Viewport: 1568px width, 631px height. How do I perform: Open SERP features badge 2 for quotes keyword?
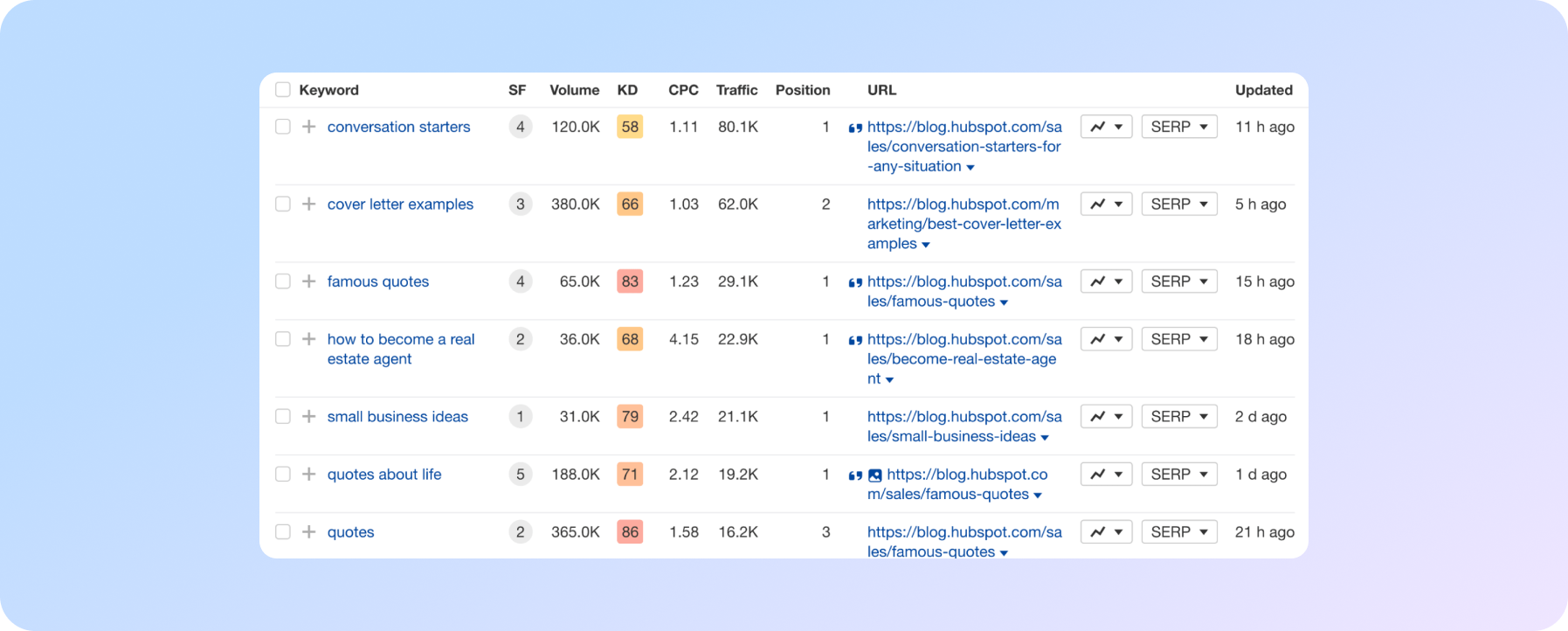pyautogui.click(x=520, y=531)
